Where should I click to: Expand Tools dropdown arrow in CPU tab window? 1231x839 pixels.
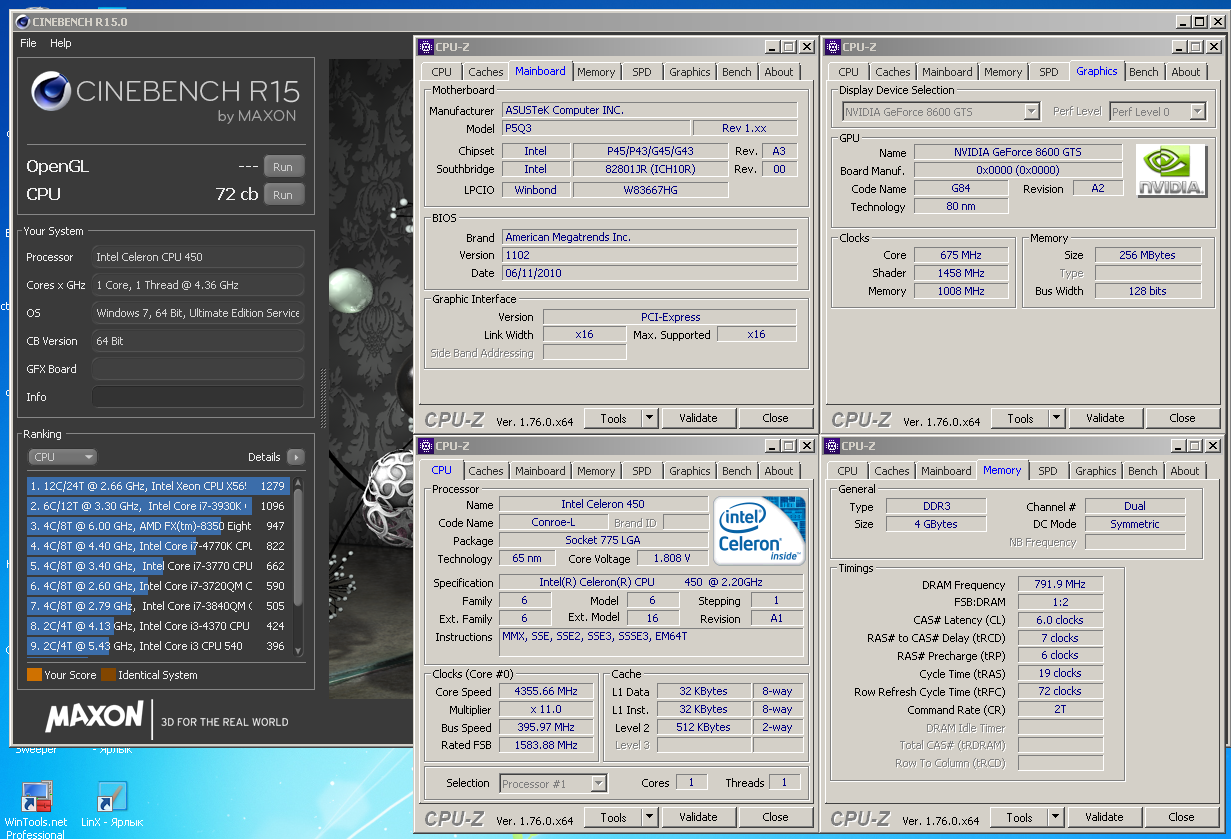649,817
